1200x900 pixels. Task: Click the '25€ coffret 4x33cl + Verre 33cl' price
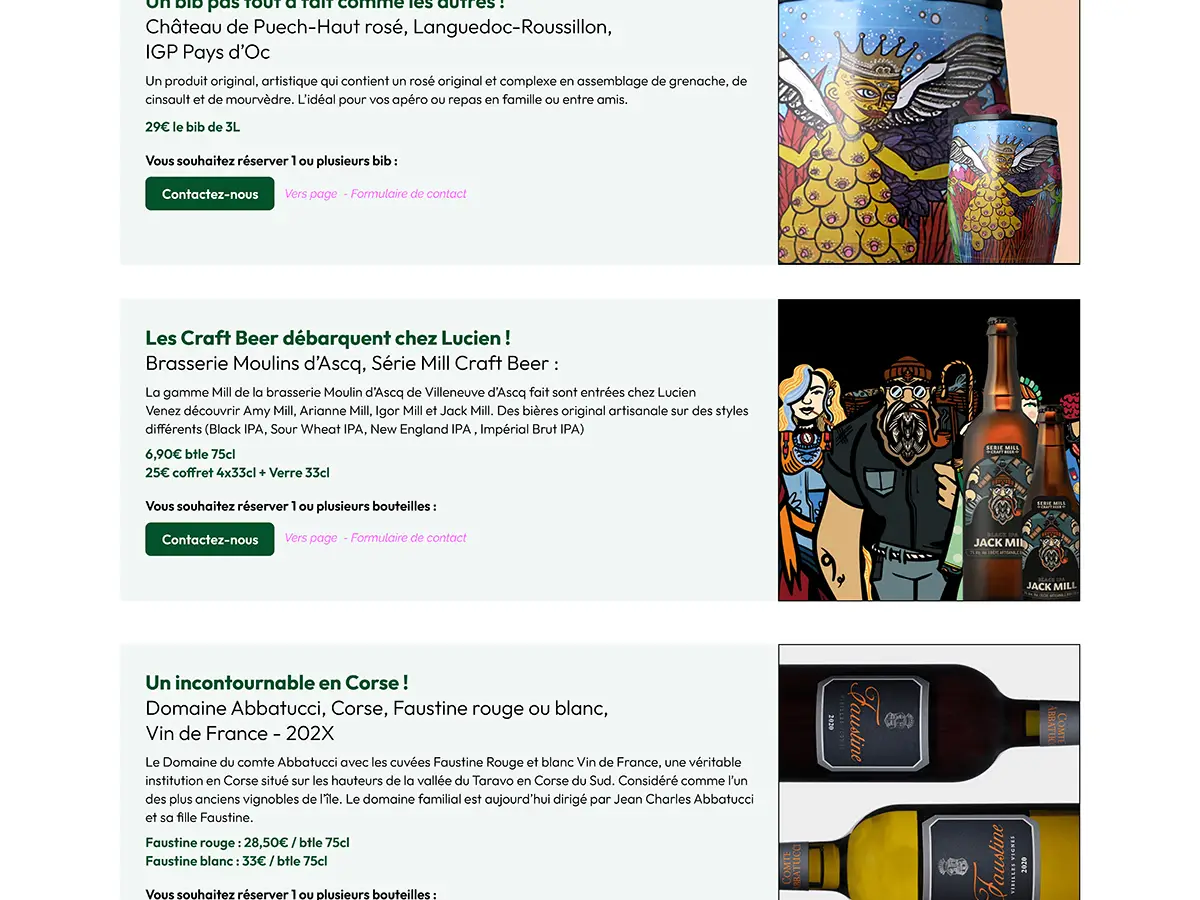(x=237, y=473)
